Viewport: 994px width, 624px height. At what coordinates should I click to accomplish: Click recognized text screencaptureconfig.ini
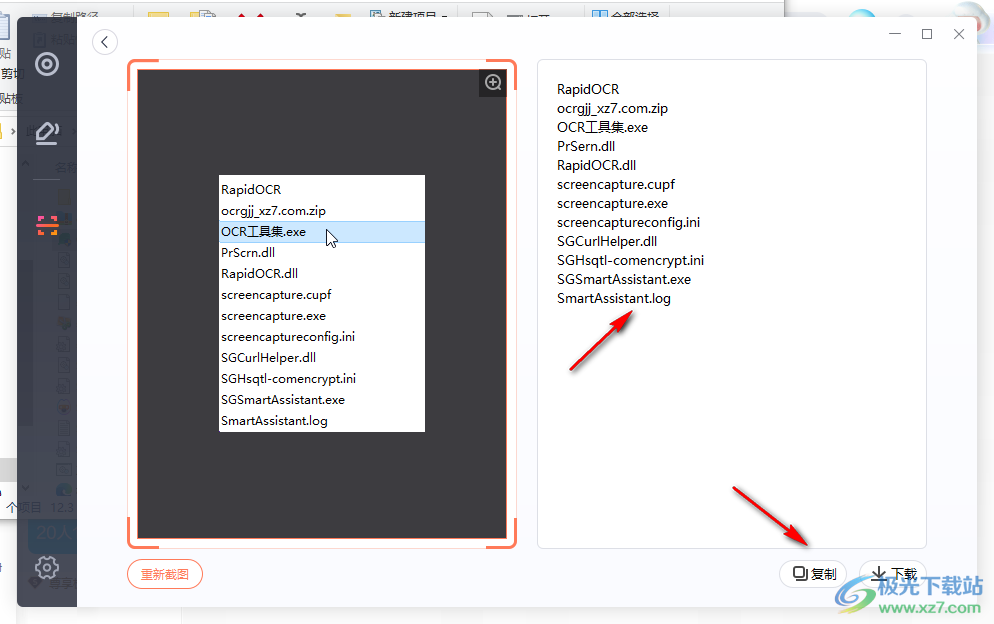(628, 223)
